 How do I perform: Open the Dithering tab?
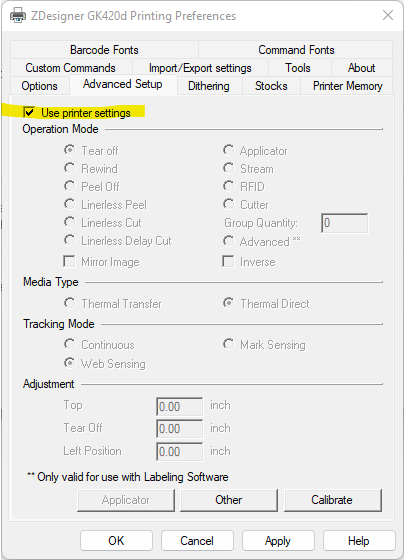209,86
